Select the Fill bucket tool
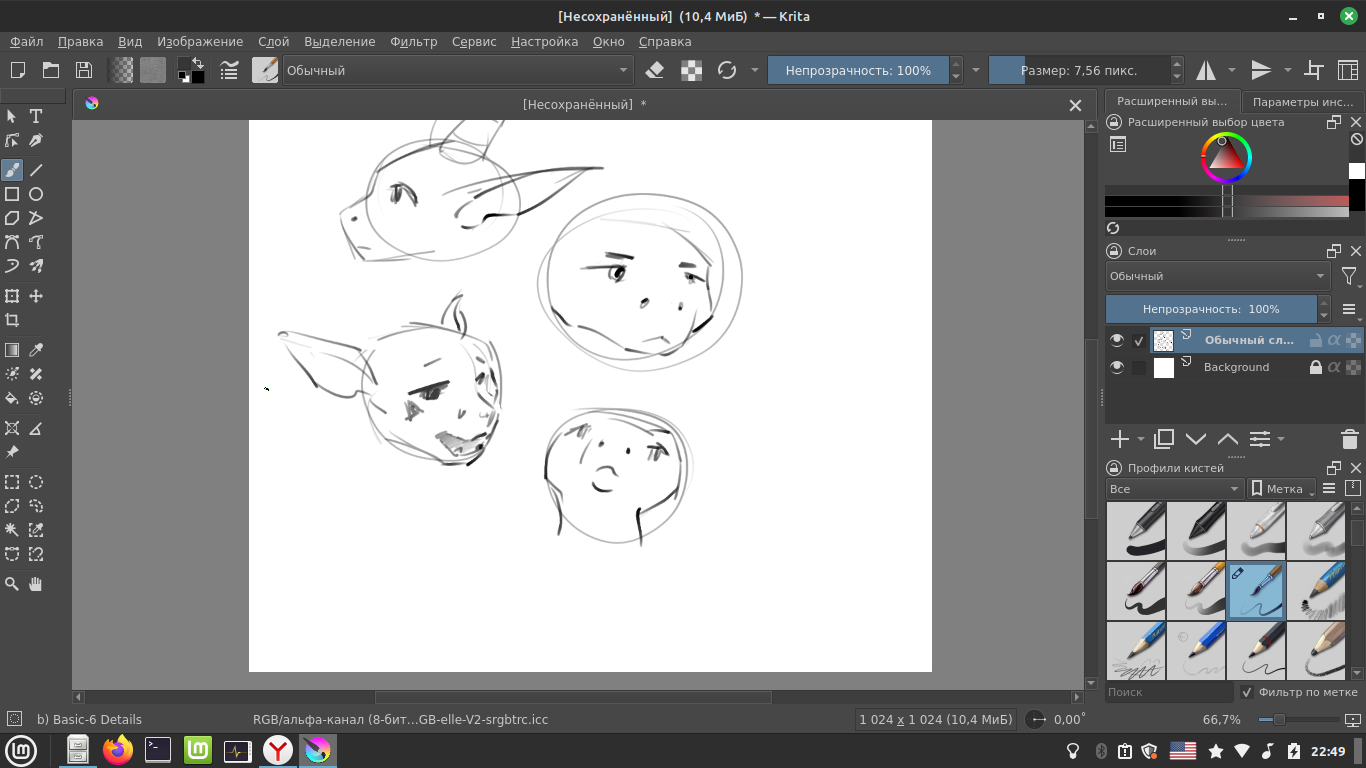Screen dimensions: 1366x768 pos(12,398)
